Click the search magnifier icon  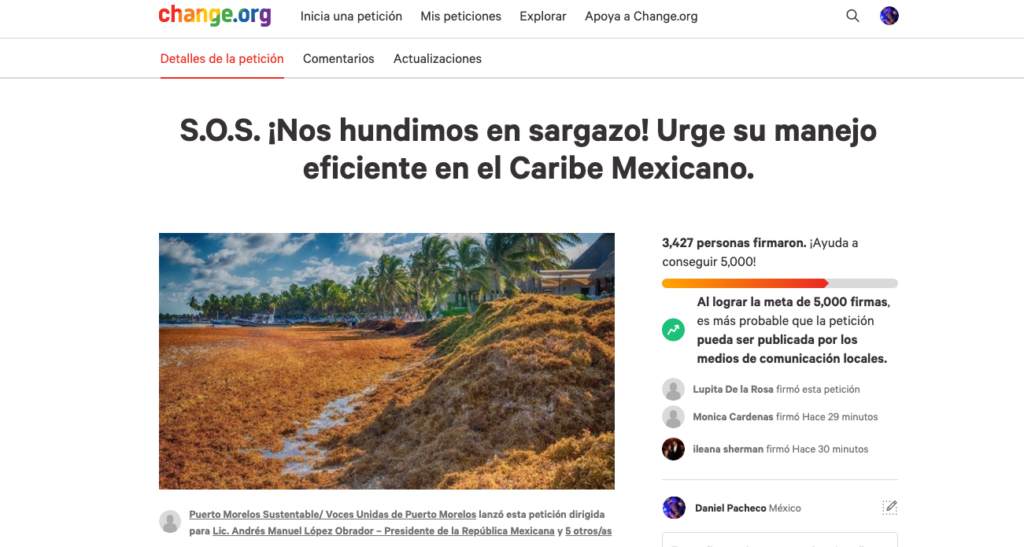click(852, 16)
